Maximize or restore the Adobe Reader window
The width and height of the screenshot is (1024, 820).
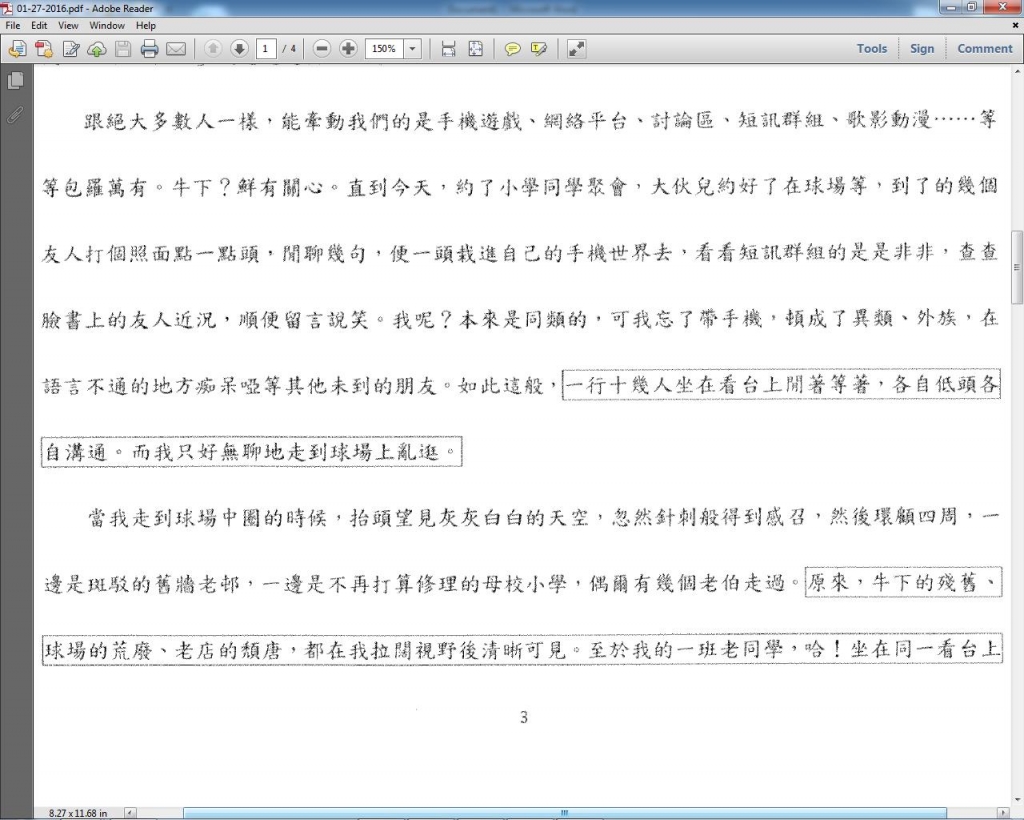[x=972, y=7]
